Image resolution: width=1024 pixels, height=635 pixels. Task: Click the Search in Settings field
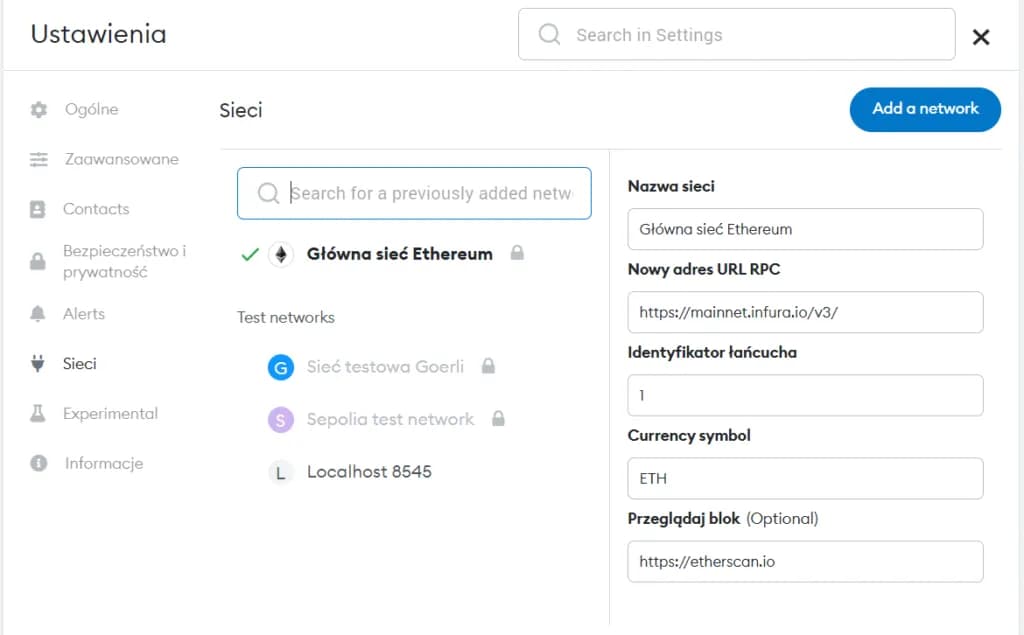point(737,34)
